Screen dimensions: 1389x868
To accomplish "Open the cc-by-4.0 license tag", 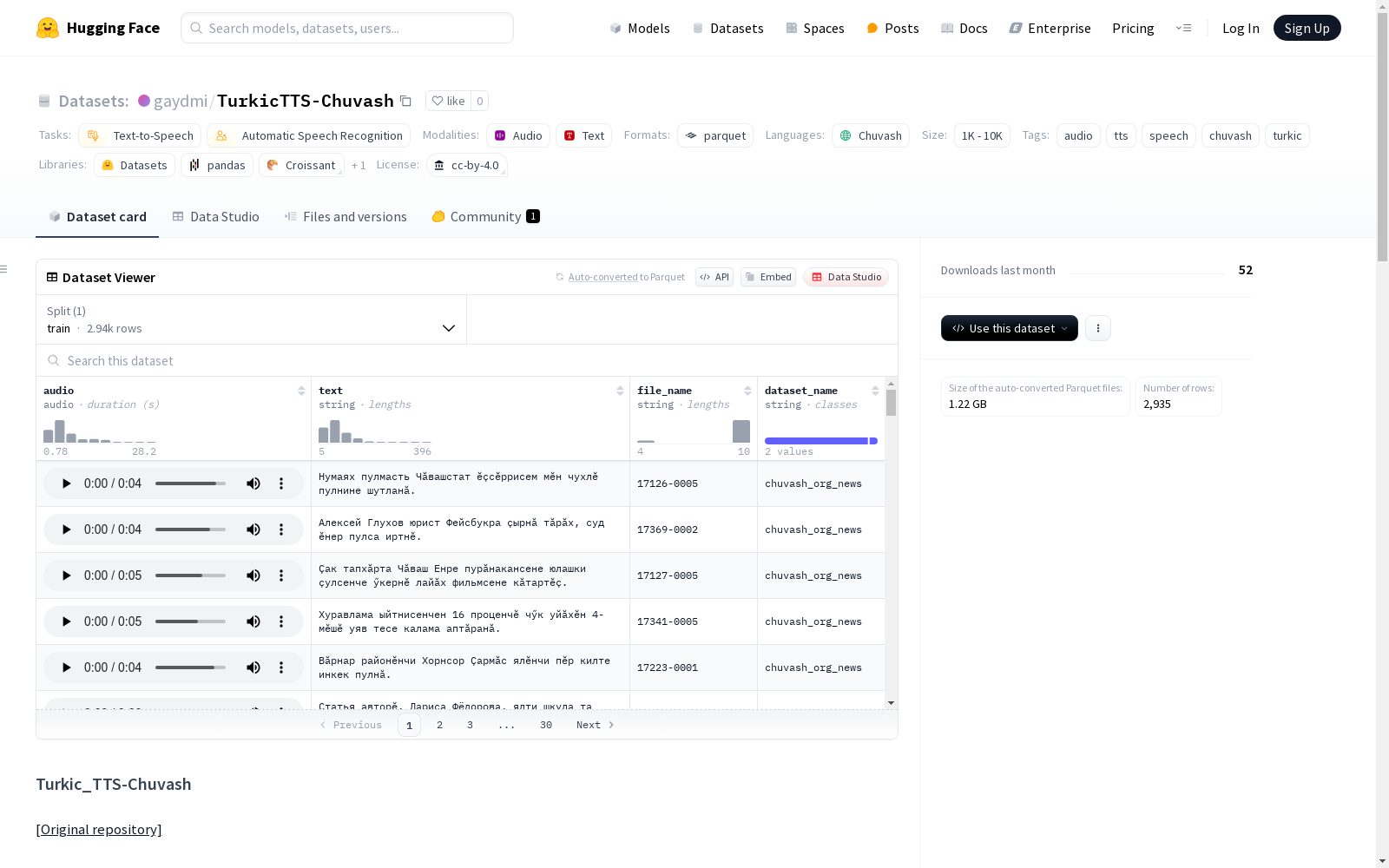I will 467,165.
